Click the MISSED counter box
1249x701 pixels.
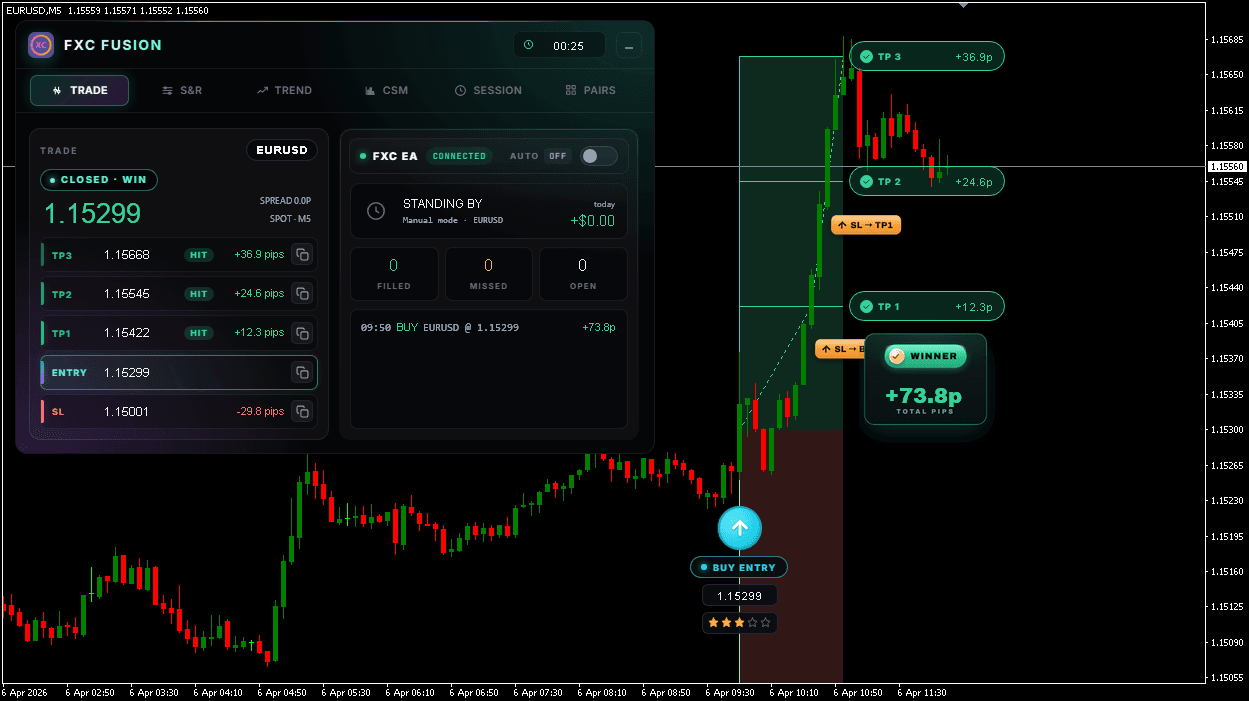[488, 274]
